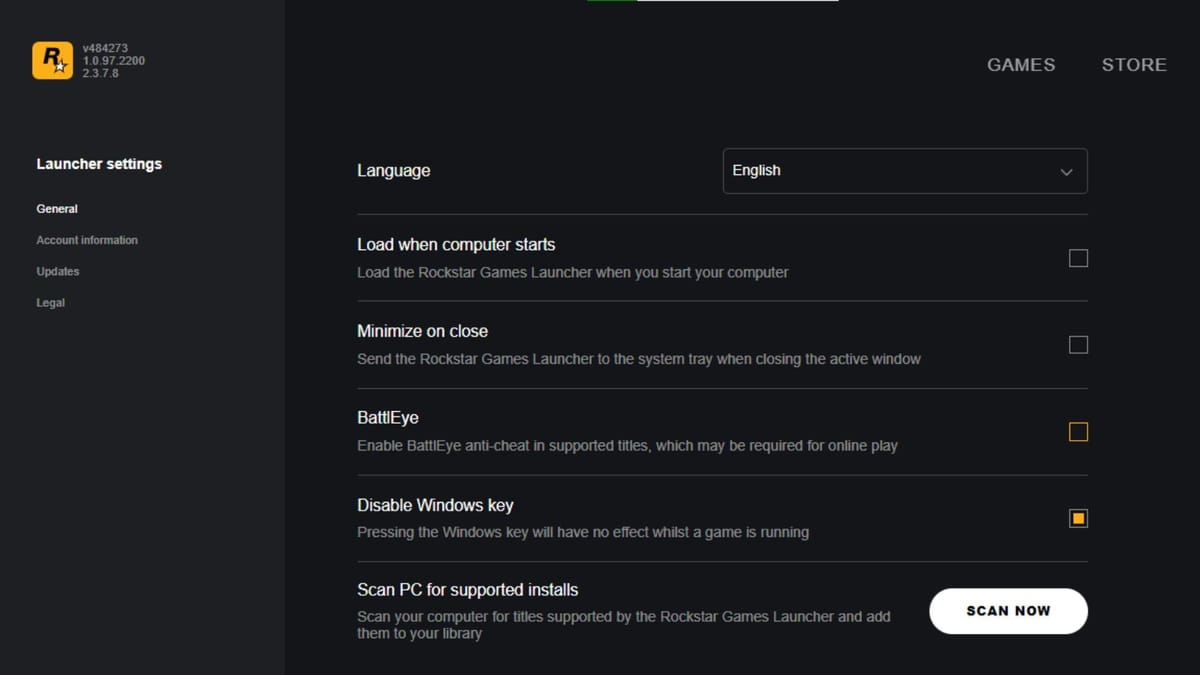Click the 'English' text inside the language field

(757, 171)
